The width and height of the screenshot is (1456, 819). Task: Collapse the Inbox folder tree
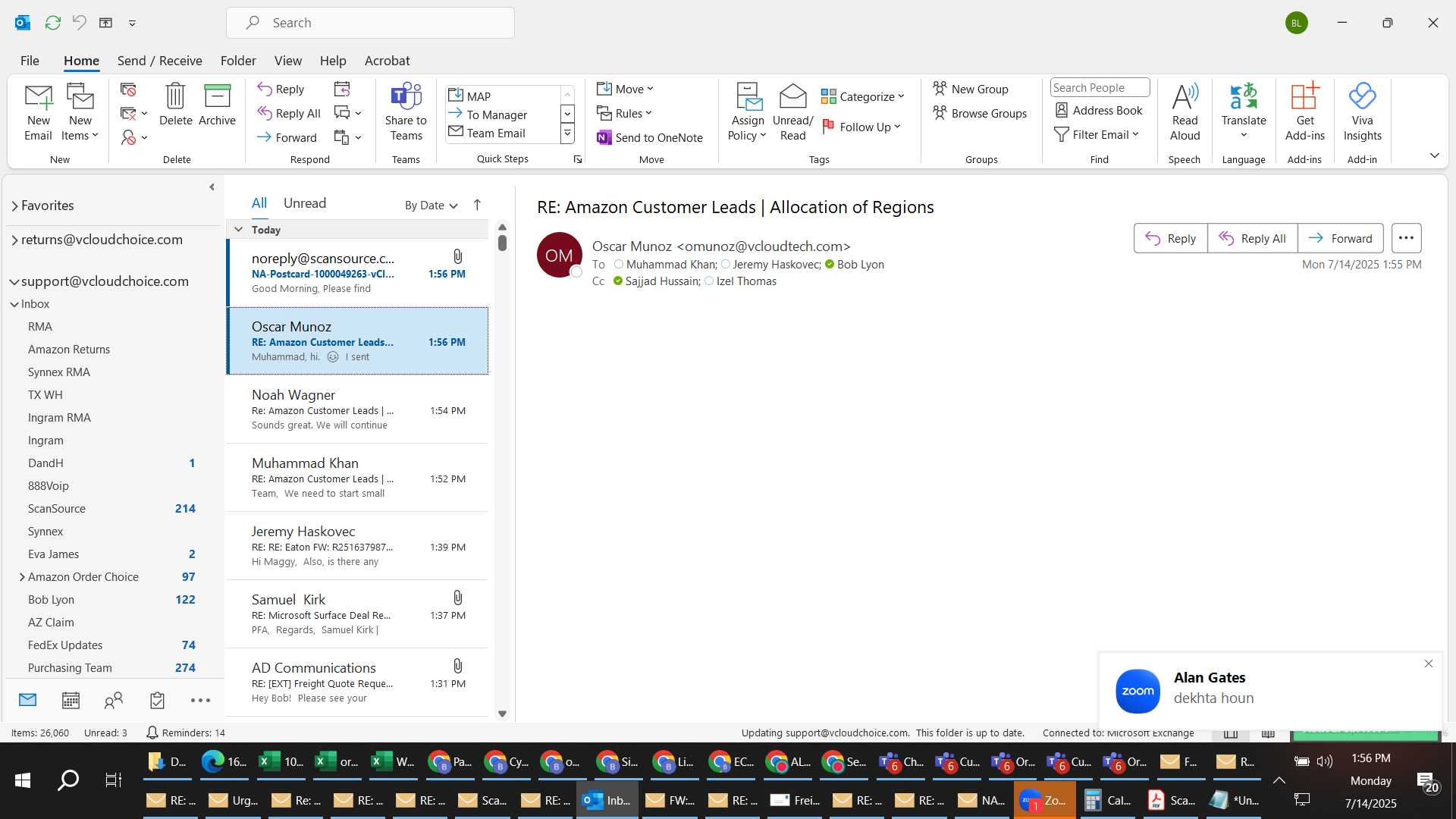click(x=14, y=304)
